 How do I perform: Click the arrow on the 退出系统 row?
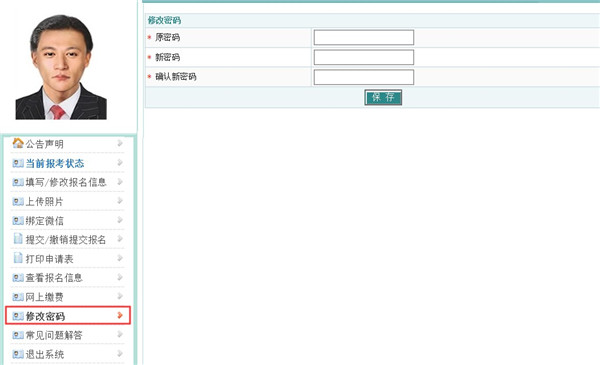pyautogui.click(x=120, y=354)
